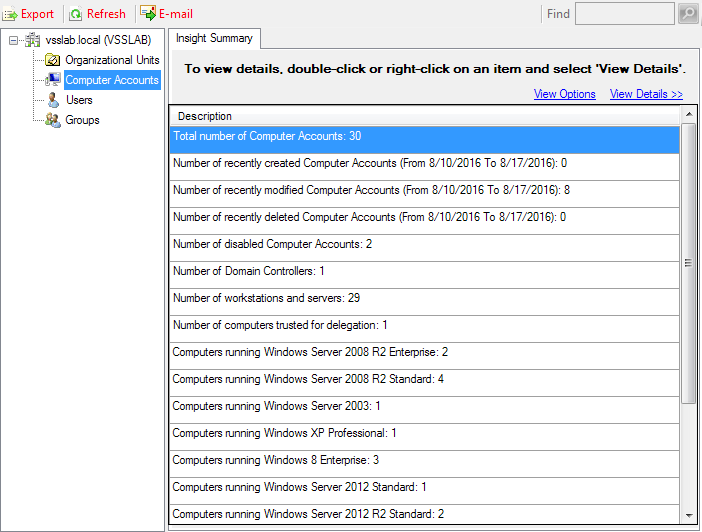Click inside the Find text field
Screen dimensions: 702x532
[x=625, y=13]
